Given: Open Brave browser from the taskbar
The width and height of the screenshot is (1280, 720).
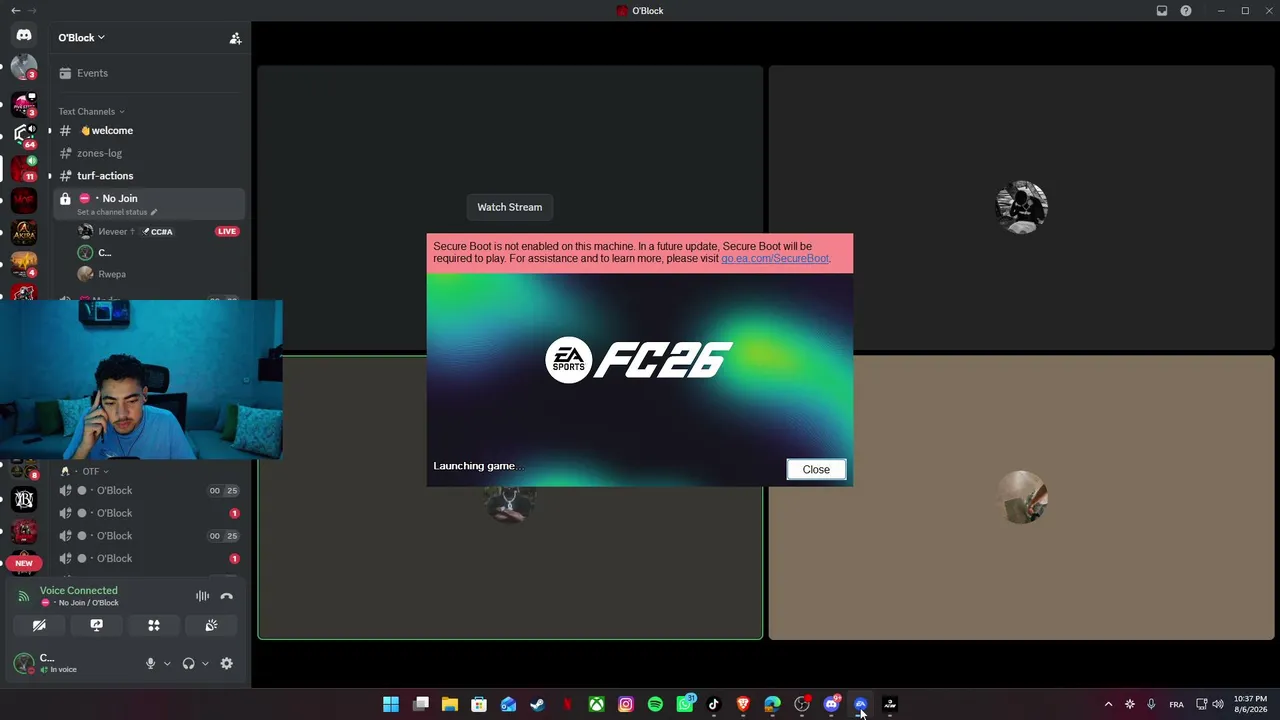Looking at the screenshot, I should [743, 704].
